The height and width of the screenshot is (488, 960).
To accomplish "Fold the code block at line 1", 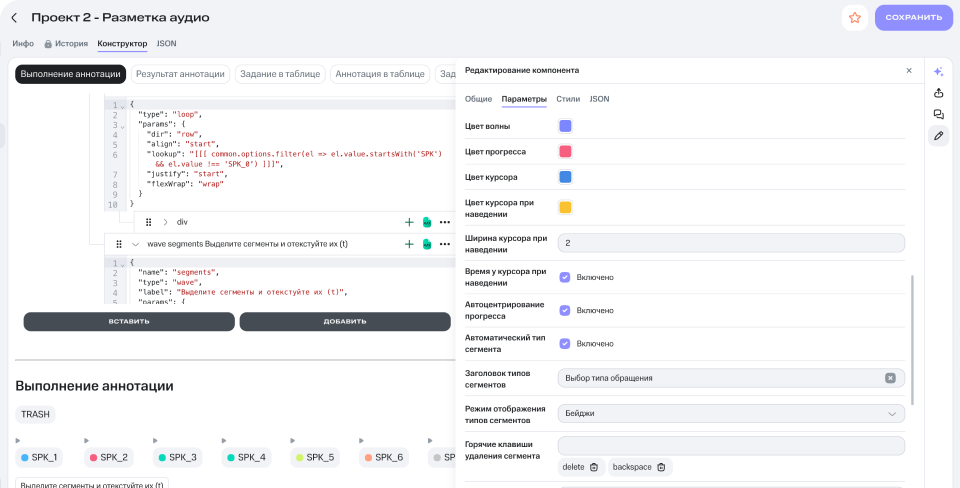I will [124, 106].
